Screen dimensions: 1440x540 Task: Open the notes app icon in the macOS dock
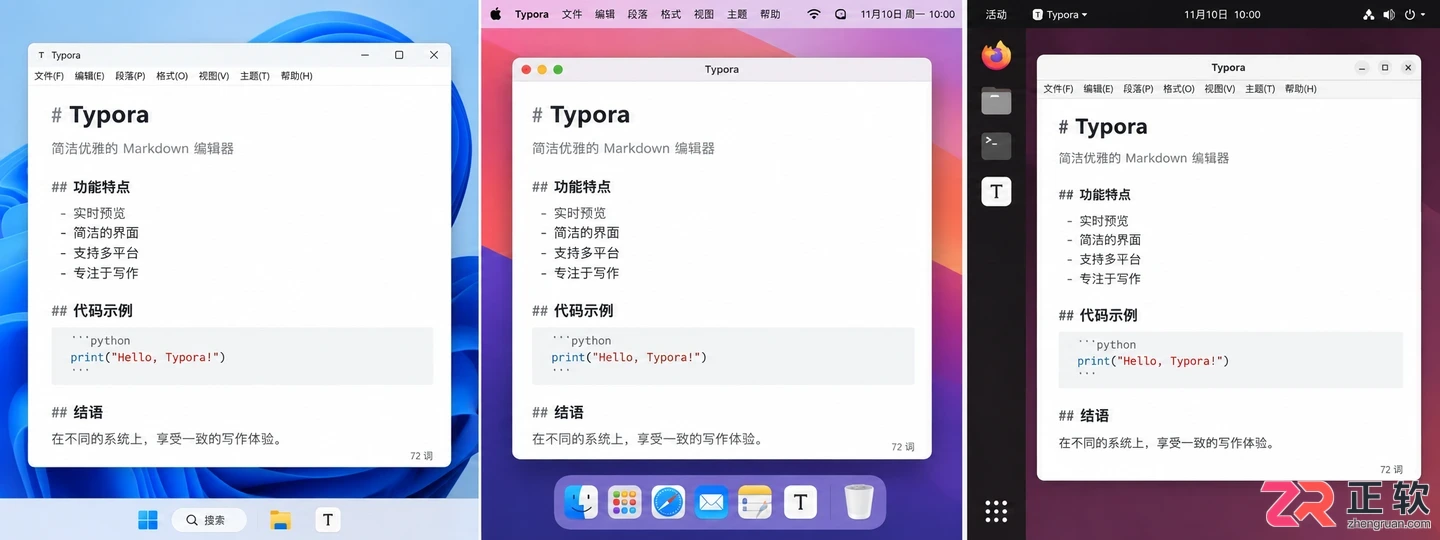756,502
